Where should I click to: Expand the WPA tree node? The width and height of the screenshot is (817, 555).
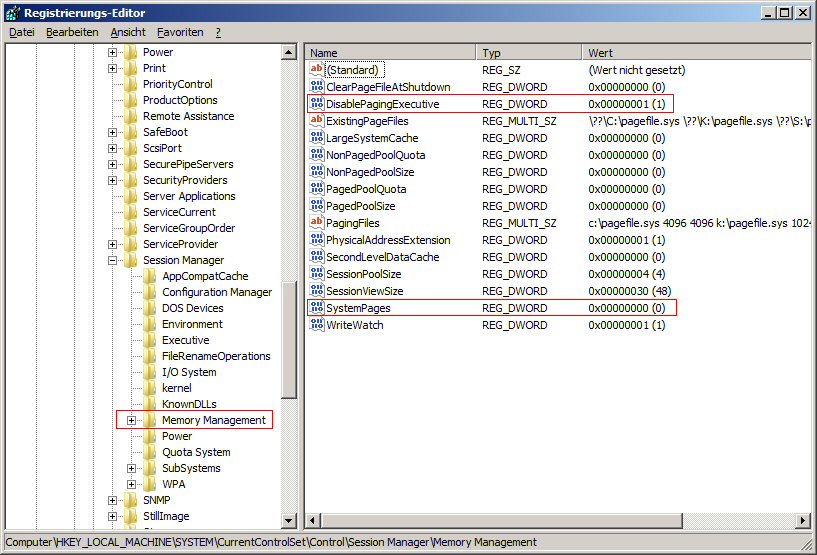coord(131,484)
